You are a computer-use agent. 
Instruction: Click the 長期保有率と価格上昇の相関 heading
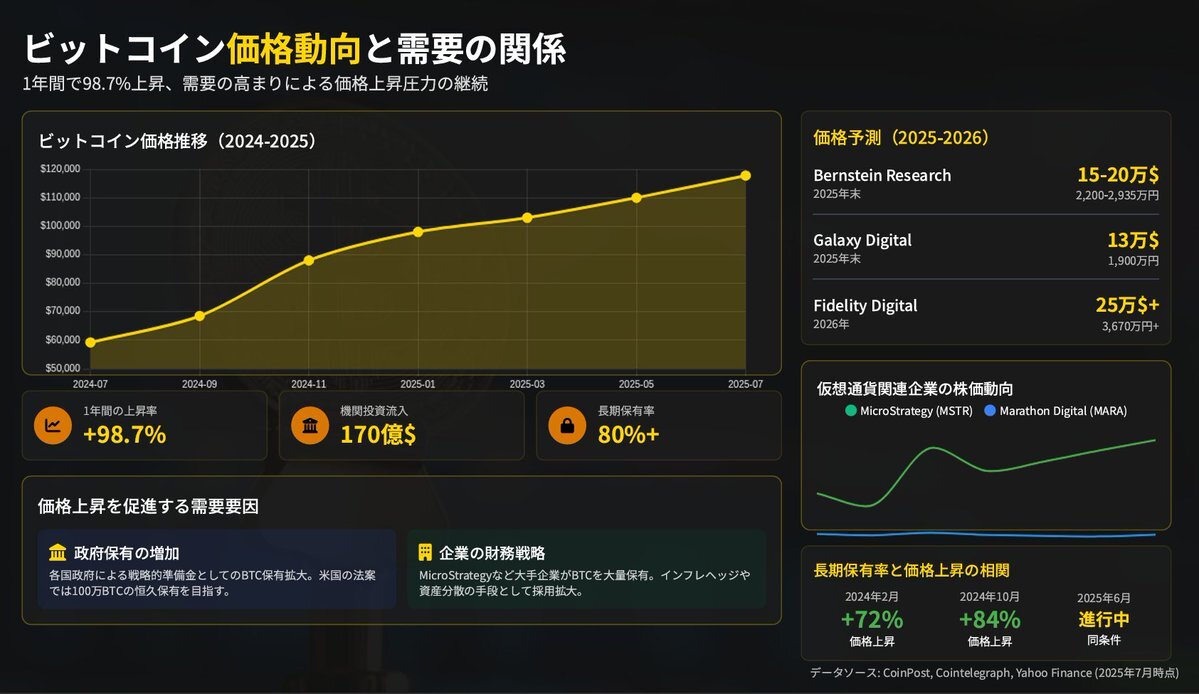[911, 570]
